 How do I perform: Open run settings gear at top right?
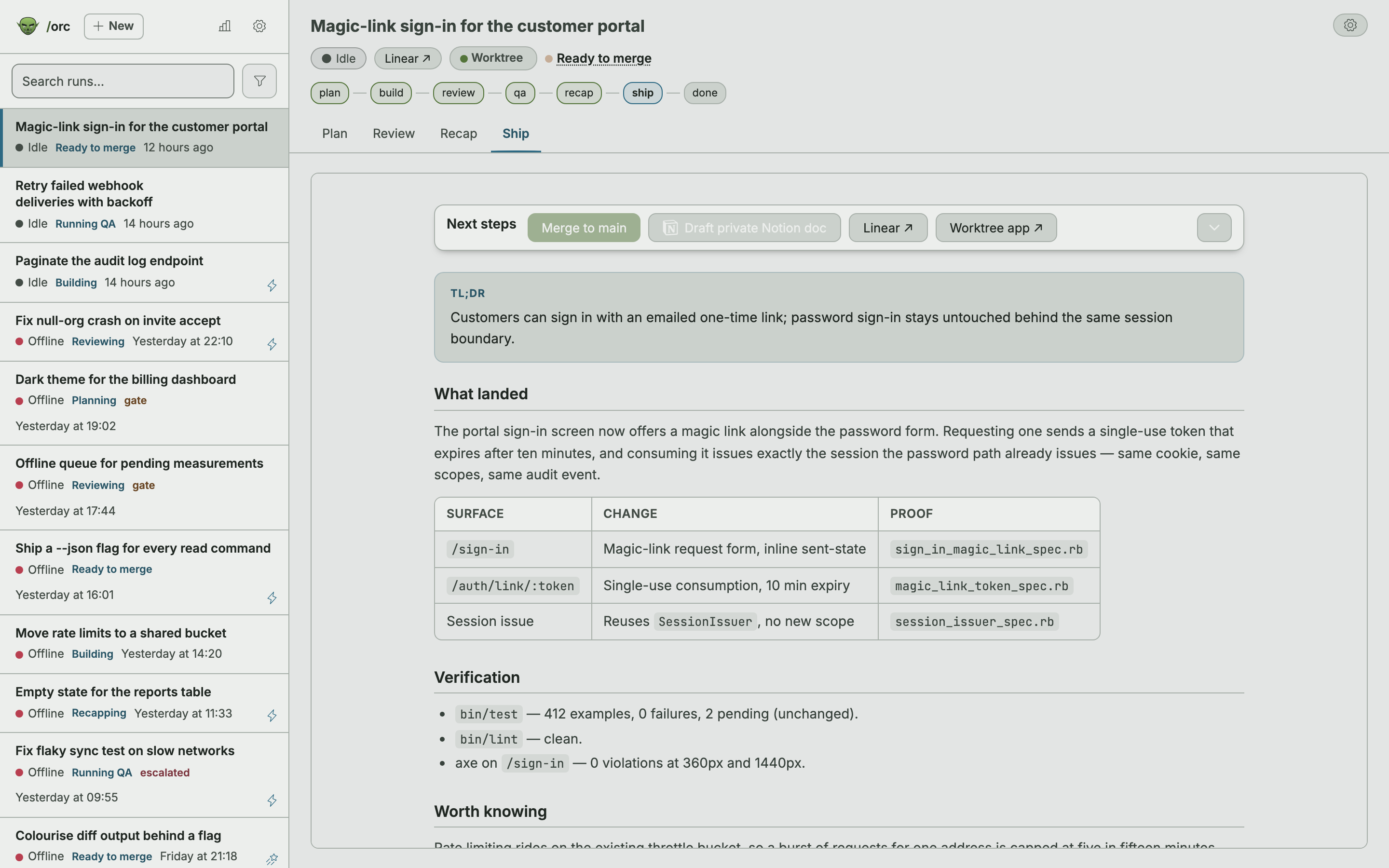[1350, 25]
